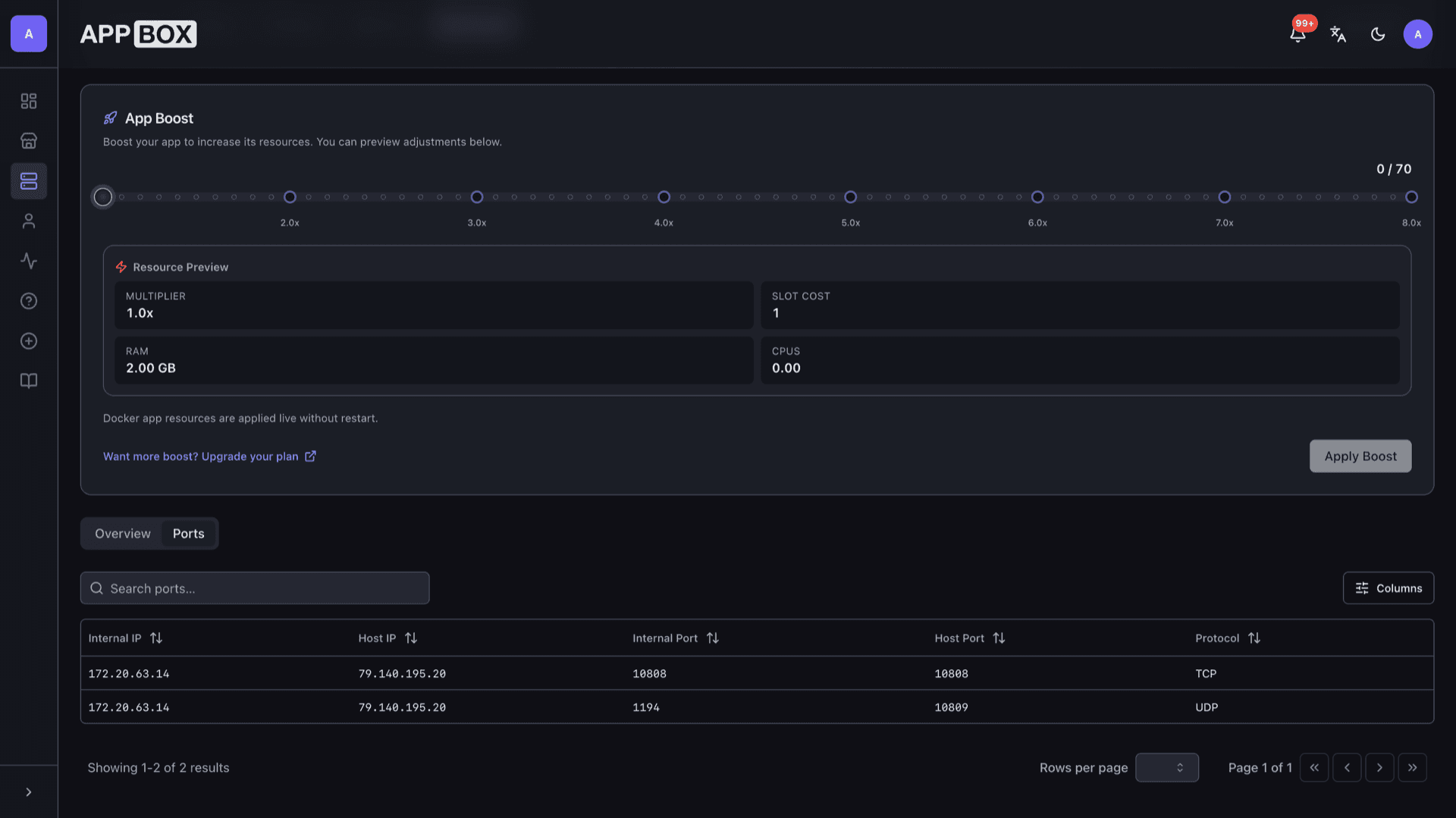Image resolution: width=1456 pixels, height=818 pixels.
Task: Click Host IP in the TCP row
Action: 402,674
